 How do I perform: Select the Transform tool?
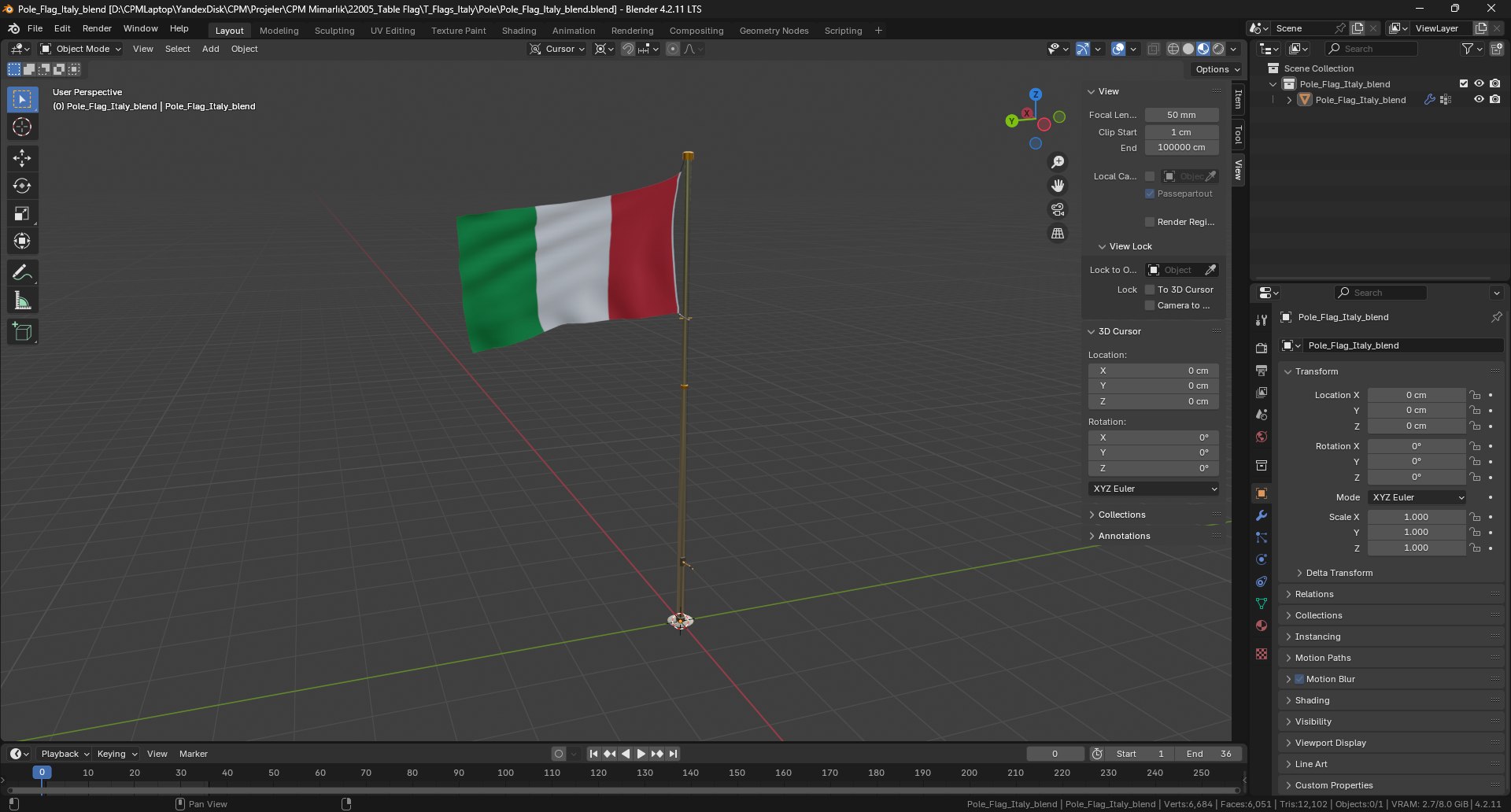click(22, 241)
